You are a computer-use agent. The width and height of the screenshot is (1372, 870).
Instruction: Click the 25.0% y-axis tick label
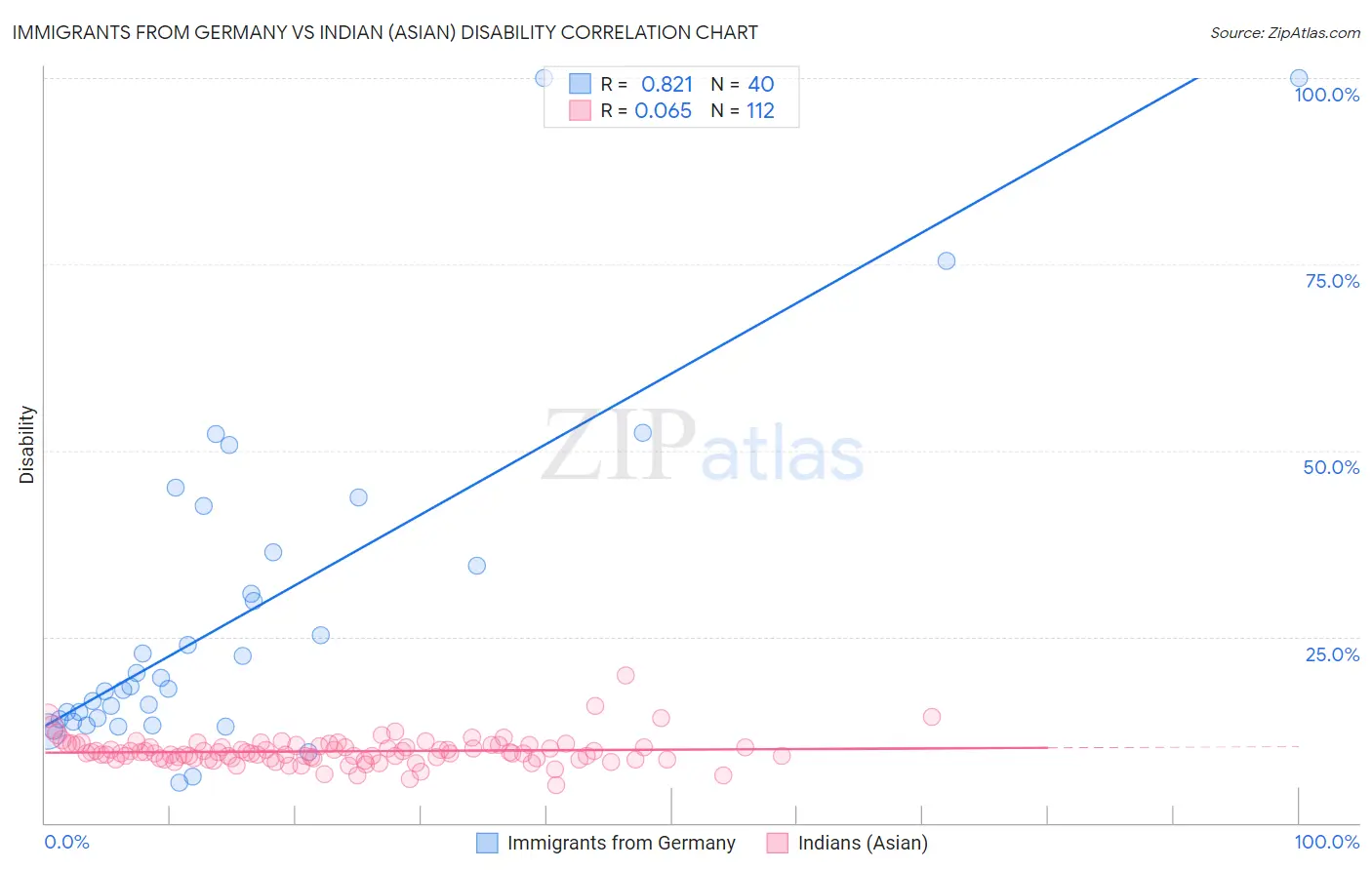pos(1332,654)
